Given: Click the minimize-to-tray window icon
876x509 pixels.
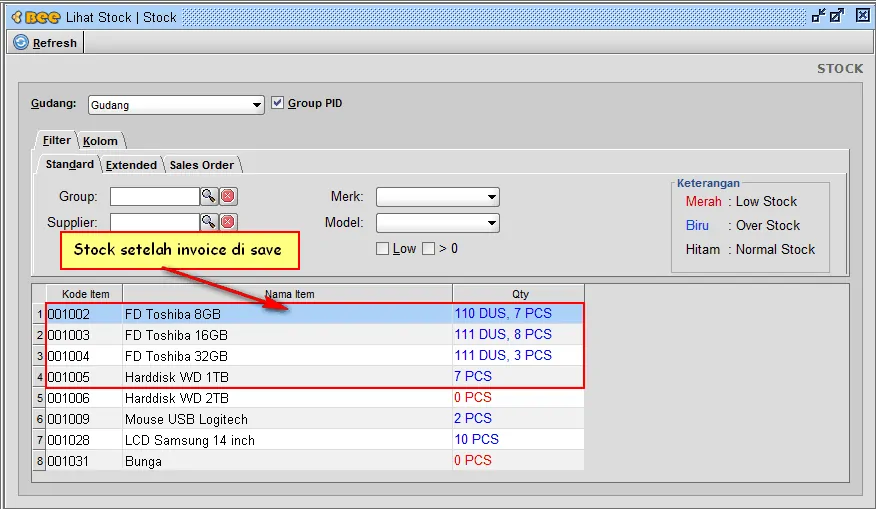Looking at the screenshot, I should (x=818, y=16).
